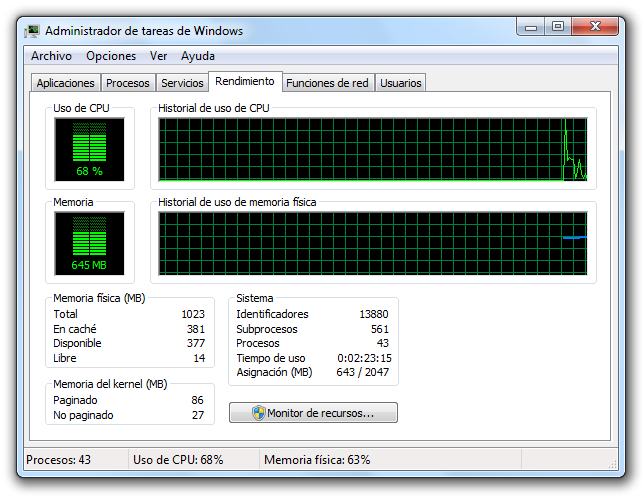This screenshot has width=643, height=500.
Task: Click the Paginado value 86
Action: click(197, 400)
